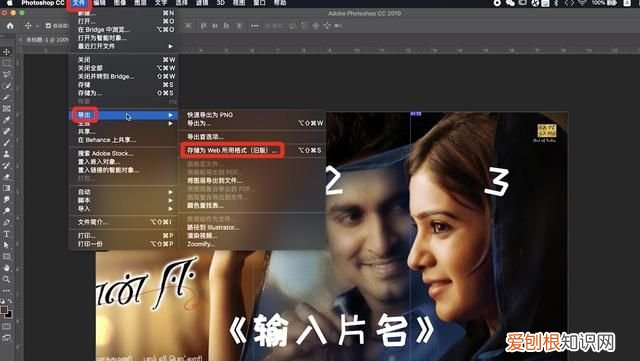Screen dimensions: 640x361
Task: Open the 3D menu
Action: click(x=220, y=3)
